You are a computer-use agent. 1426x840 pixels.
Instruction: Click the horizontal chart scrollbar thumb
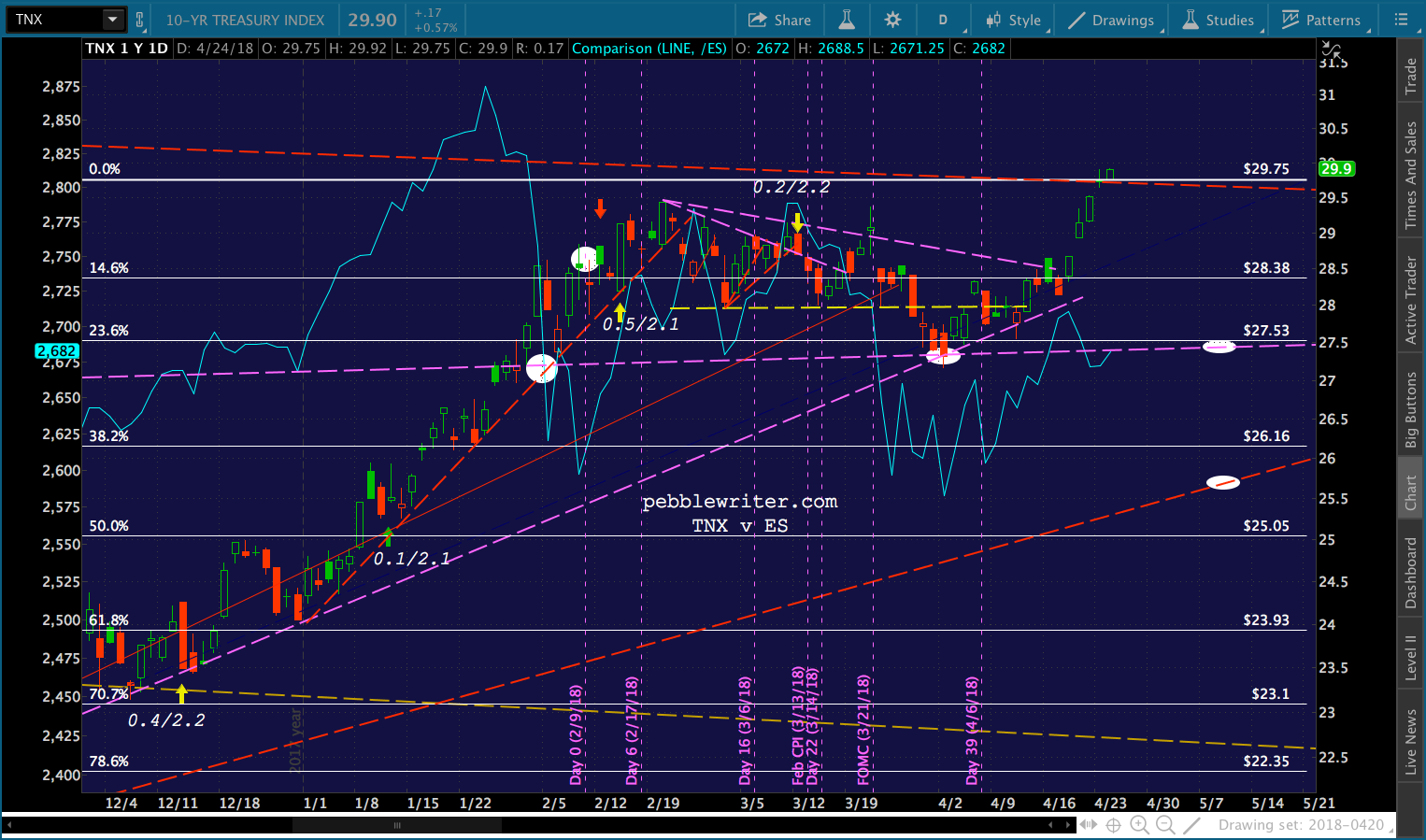397,825
